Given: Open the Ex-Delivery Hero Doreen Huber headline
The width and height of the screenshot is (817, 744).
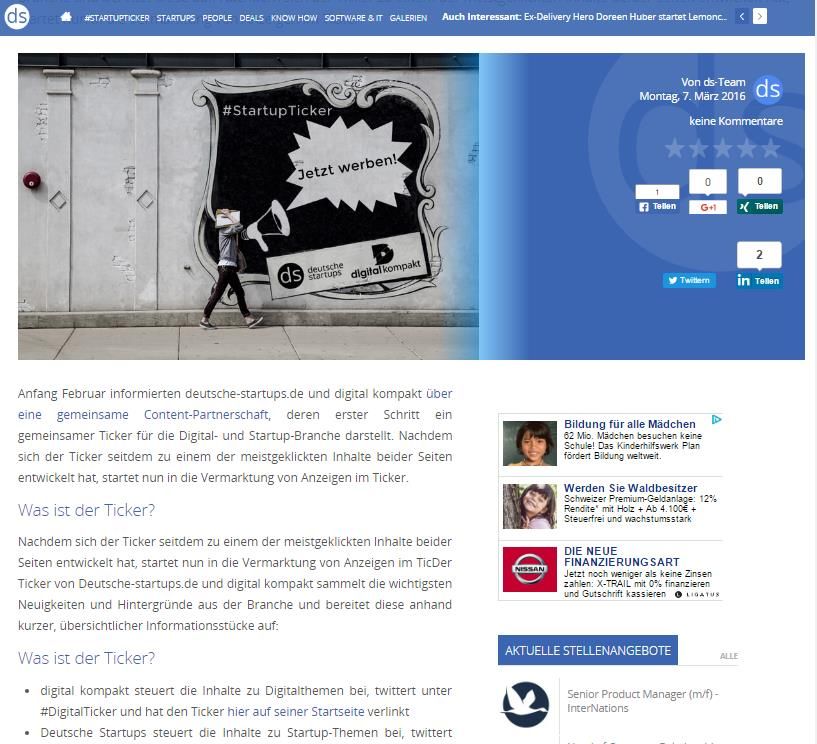Looking at the screenshot, I should click(625, 17).
